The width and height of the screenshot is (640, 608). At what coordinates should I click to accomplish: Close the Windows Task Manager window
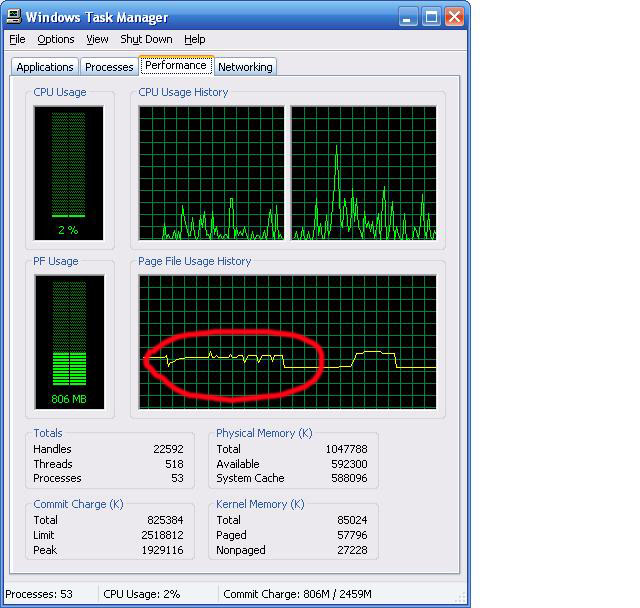(x=454, y=17)
